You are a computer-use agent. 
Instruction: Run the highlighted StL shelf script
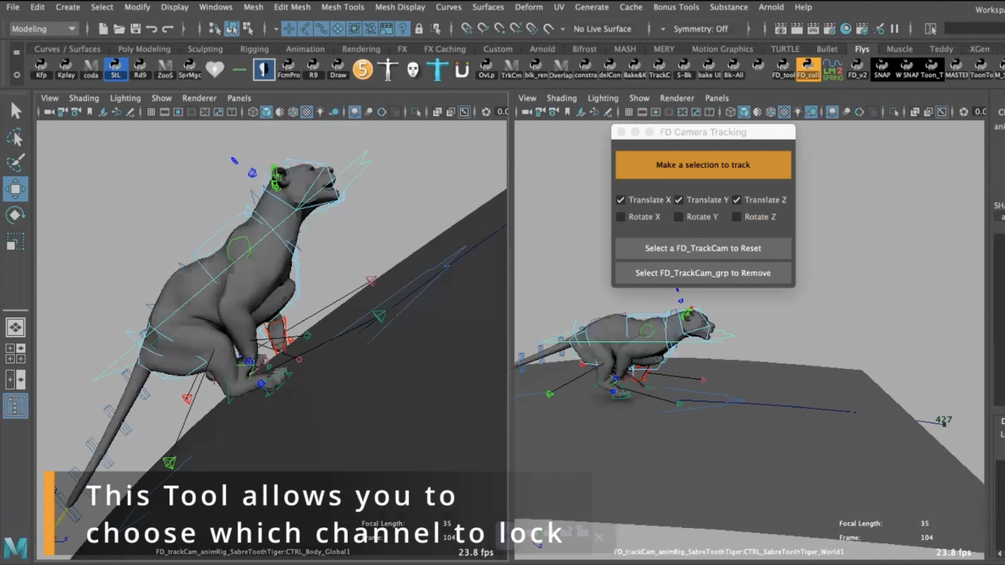[115, 69]
